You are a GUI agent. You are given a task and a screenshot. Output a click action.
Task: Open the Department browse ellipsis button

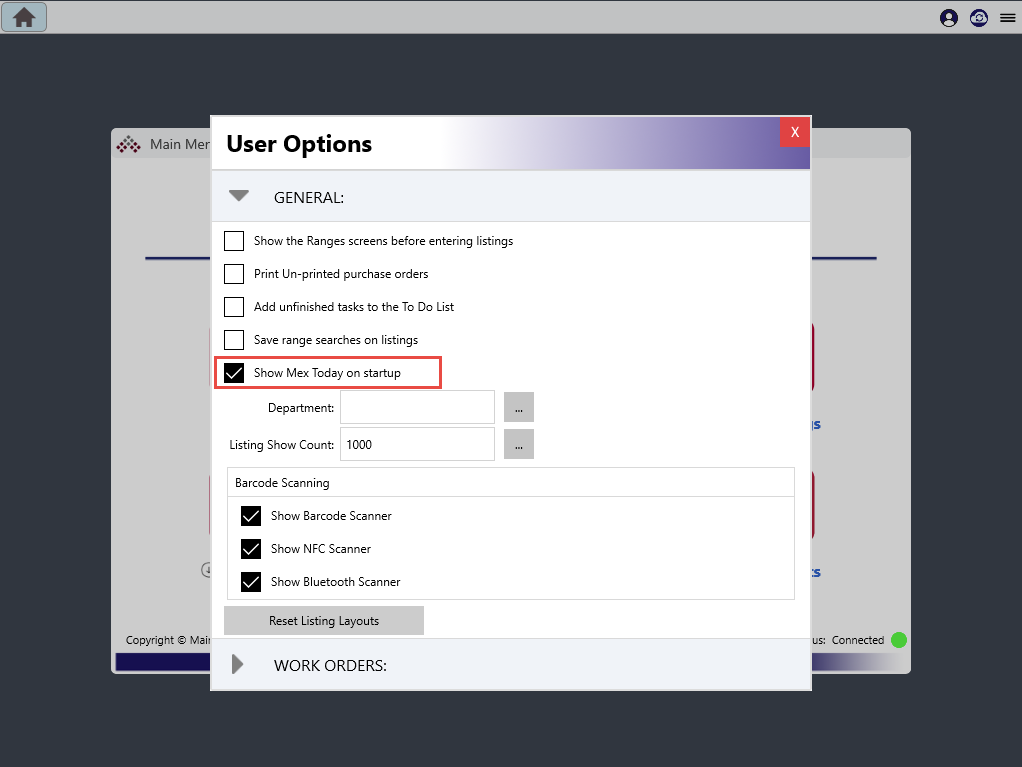point(518,407)
